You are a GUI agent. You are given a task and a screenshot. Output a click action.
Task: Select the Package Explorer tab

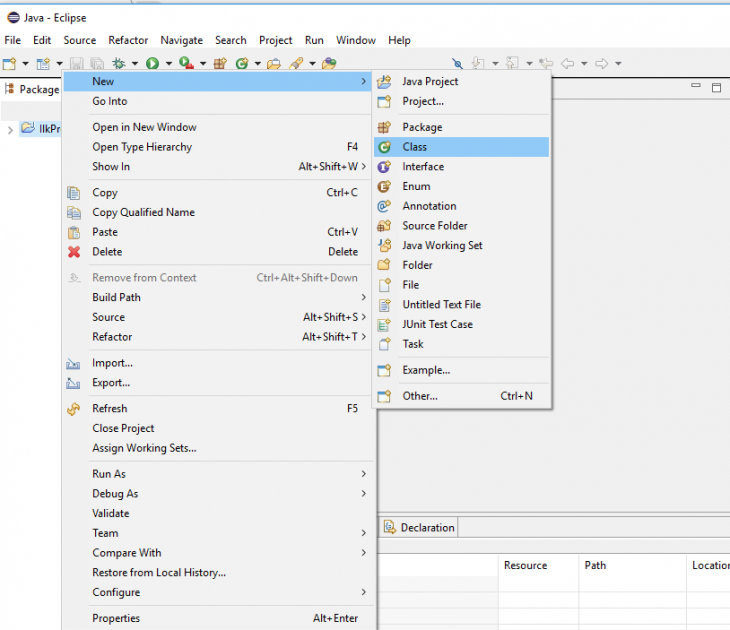tap(33, 89)
